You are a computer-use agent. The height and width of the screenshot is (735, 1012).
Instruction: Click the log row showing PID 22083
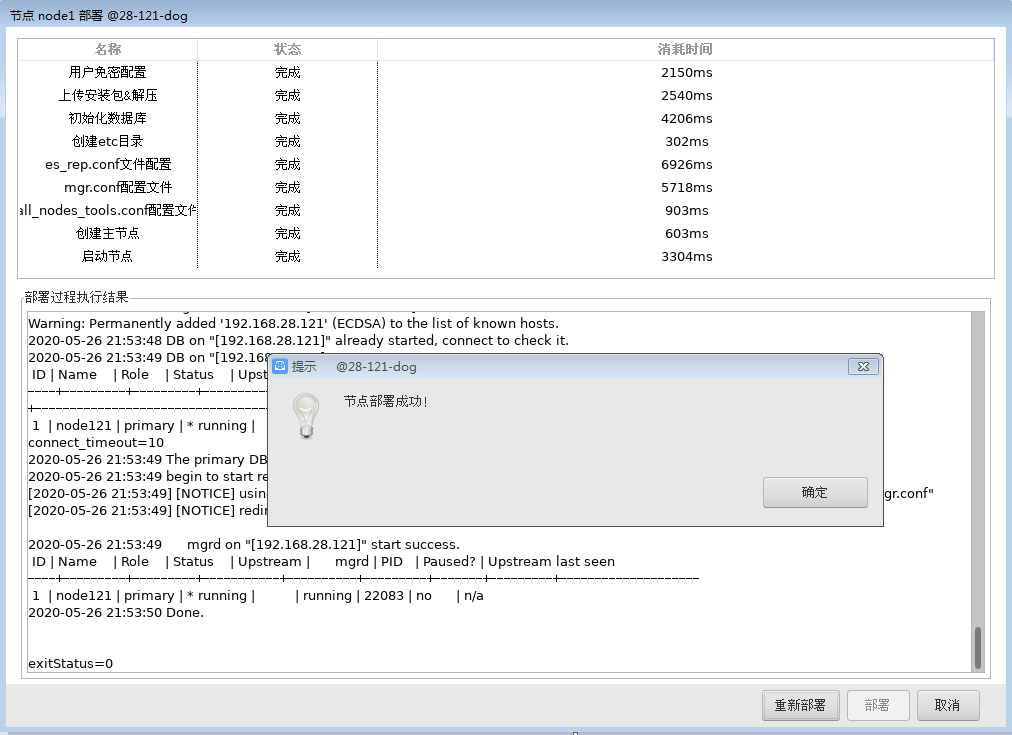tap(256, 596)
